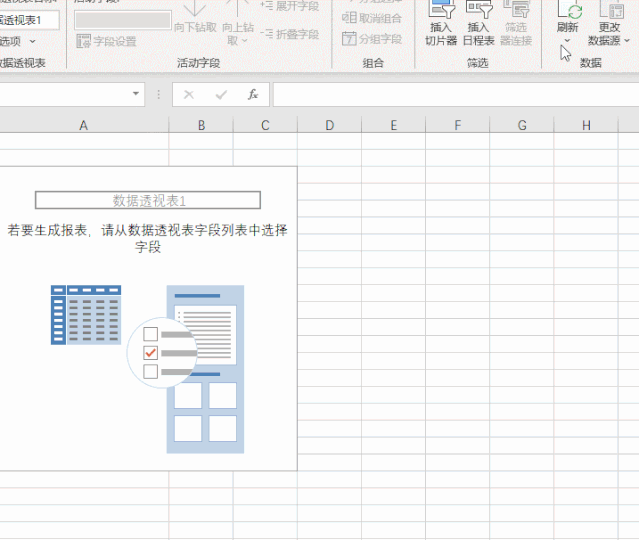Select column B header
The width and height of the screenshot is (639, 540).
pos(201,125)
